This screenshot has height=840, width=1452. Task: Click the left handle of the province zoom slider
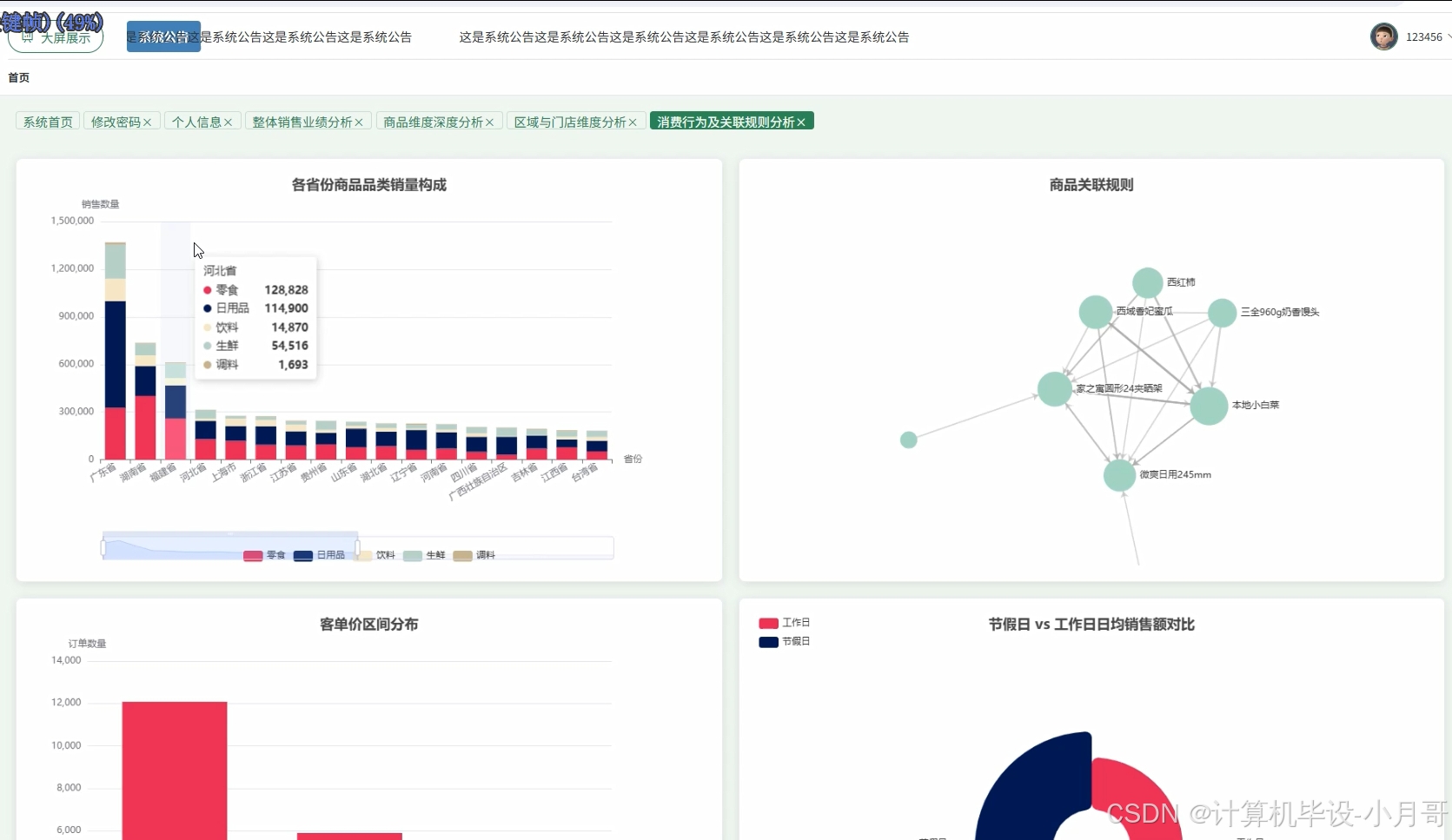click(103, 548)
